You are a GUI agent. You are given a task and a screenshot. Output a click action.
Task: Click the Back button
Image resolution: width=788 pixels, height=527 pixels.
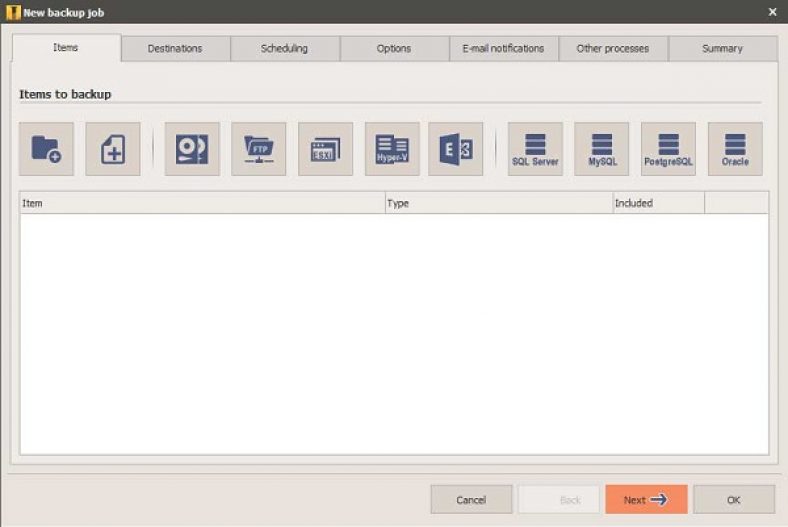point(559,499)
